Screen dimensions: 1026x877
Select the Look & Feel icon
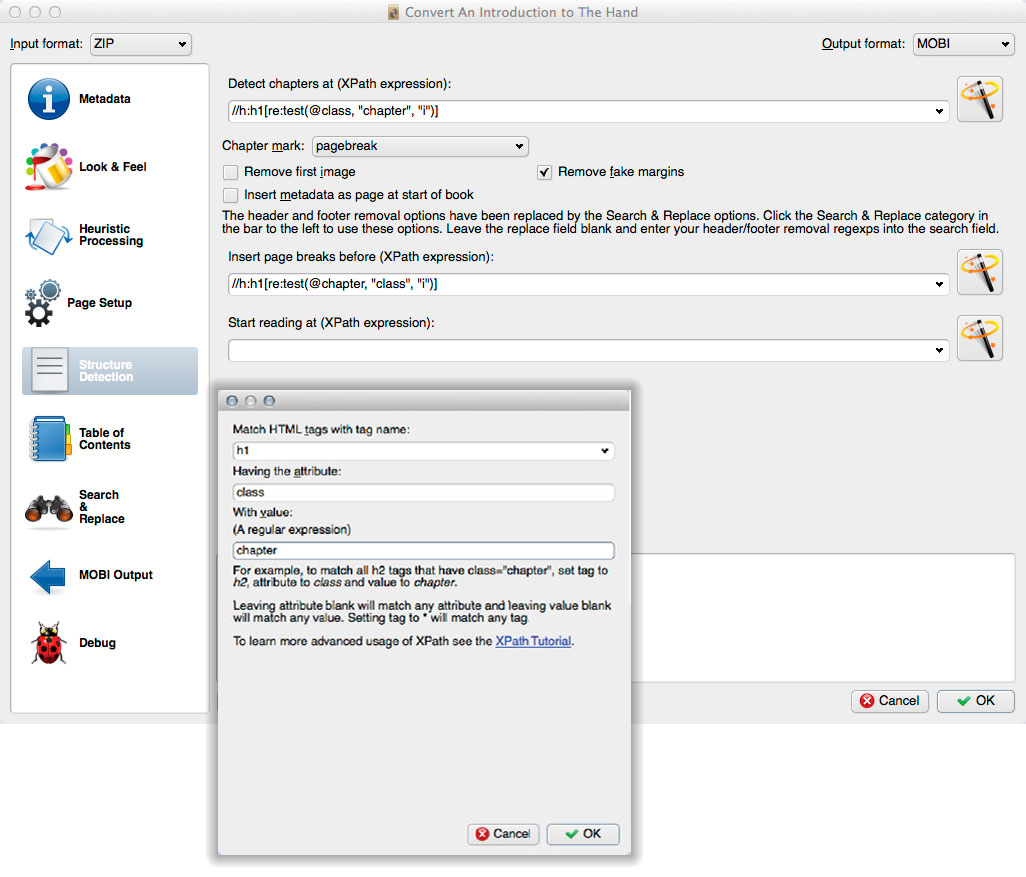click(x=48, y=167)
